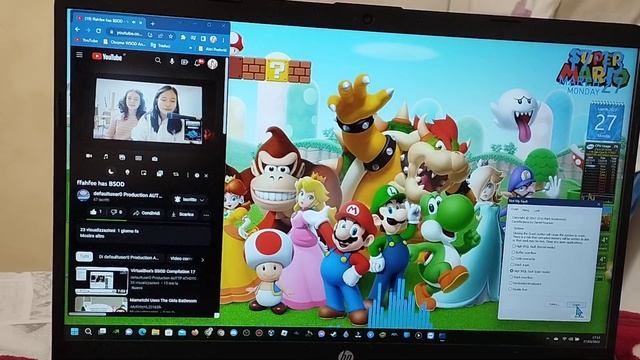Open Traduci bookmark in bookmarks bar
The width and height of the screenshot is (640, 360).
[x=161, y=45]
